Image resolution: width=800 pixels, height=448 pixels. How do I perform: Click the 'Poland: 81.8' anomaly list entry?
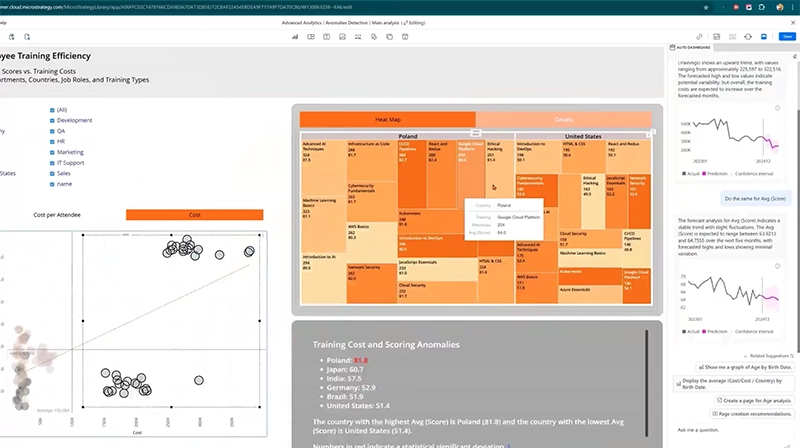point(347,360)
